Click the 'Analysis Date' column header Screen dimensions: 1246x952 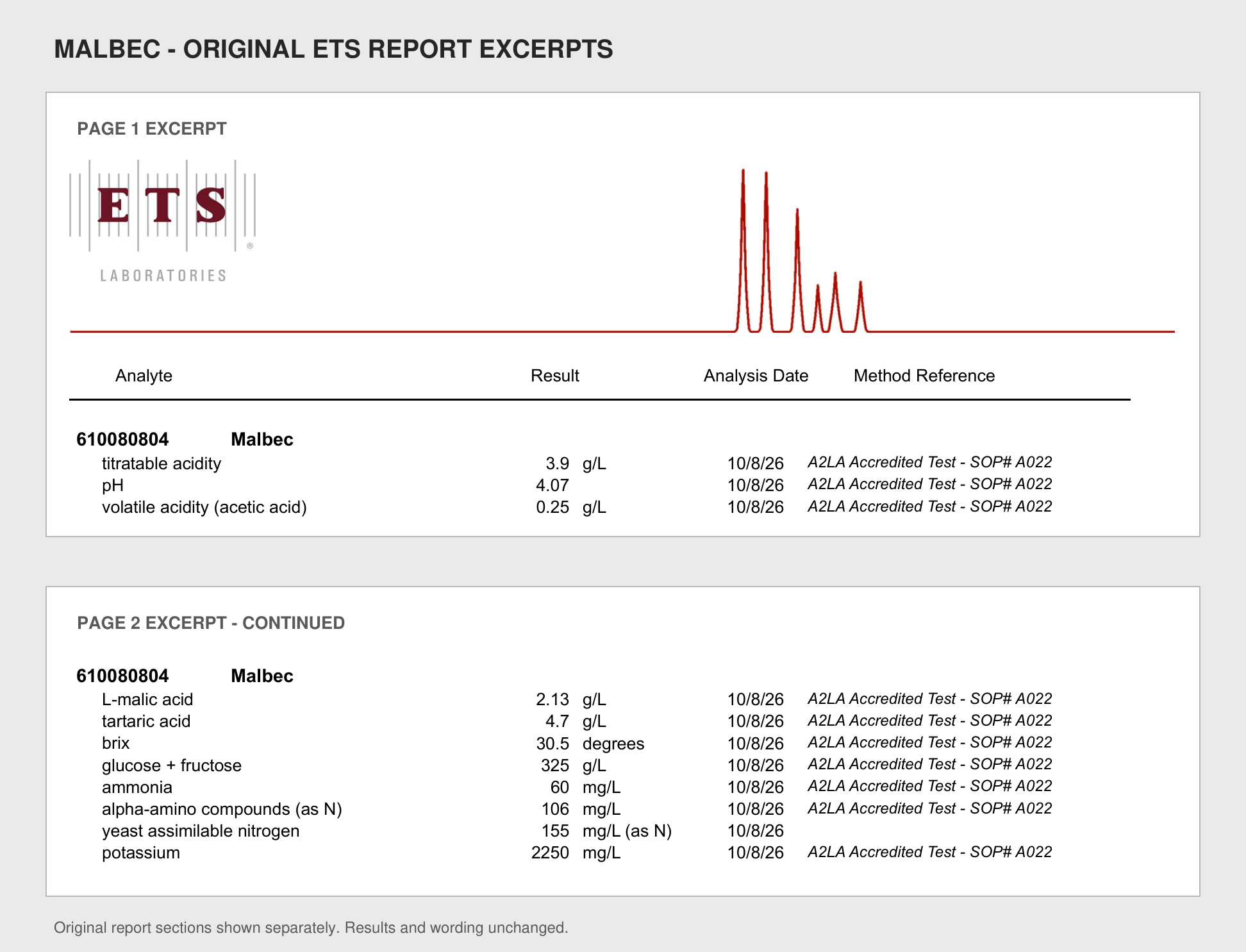pos(756,376)
